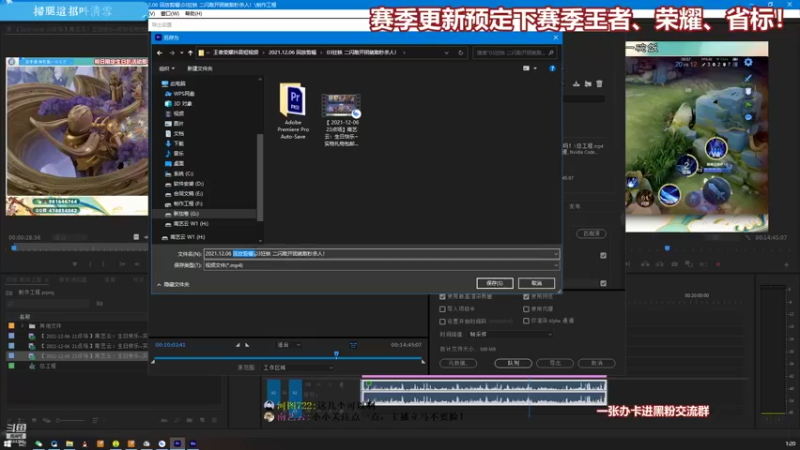Open the 系统 (C:) drive

(179, 173)
